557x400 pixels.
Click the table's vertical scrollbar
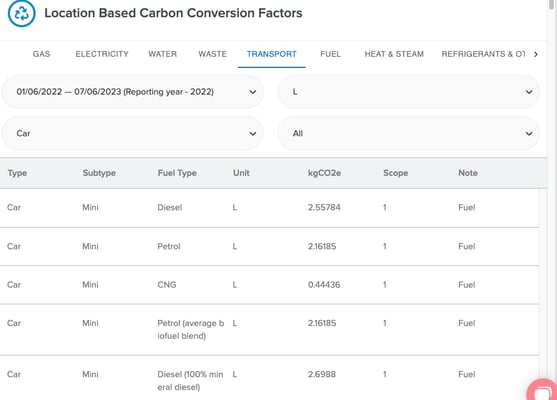point(543,284)
